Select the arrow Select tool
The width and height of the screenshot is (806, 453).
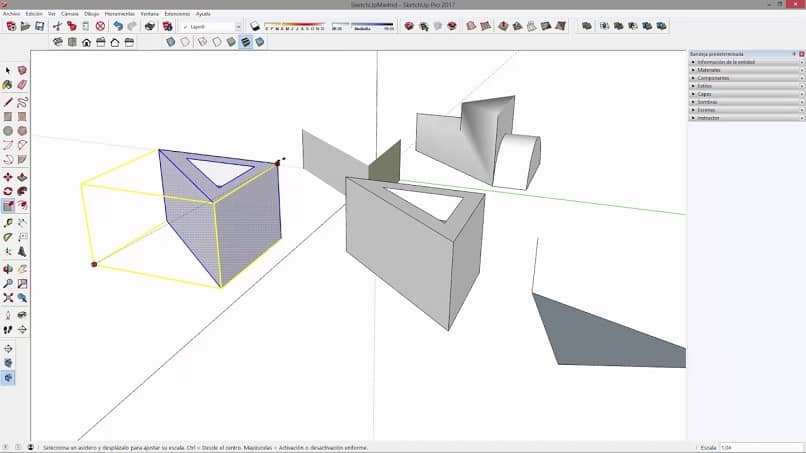coord(8,71)
